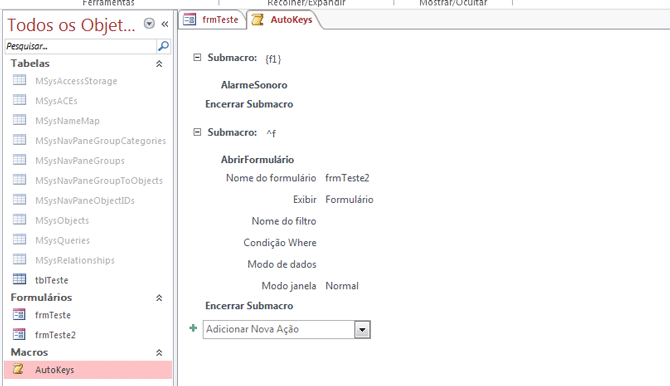
Task: Click the frmTeste2 form icon in navigation pane
Action: coord(19,334)
